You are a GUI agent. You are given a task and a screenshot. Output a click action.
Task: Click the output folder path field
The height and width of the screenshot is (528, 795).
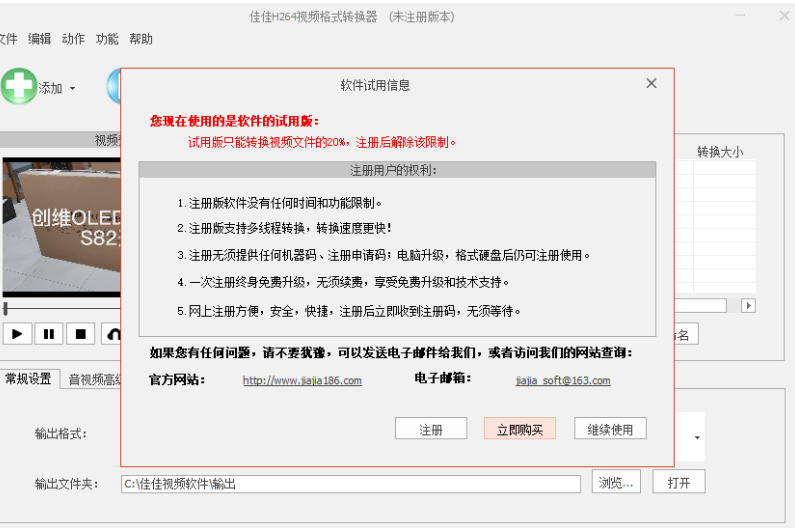click(351, 484)
